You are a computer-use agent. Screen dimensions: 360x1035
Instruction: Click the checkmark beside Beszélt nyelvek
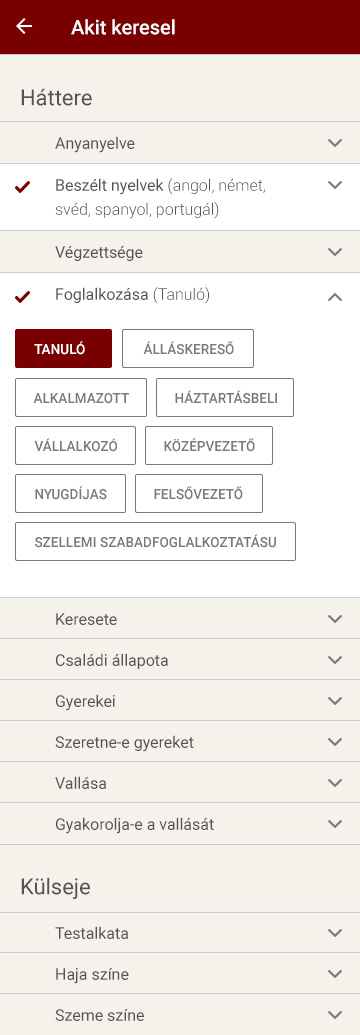pyautogui.click(x=23, y=187)
